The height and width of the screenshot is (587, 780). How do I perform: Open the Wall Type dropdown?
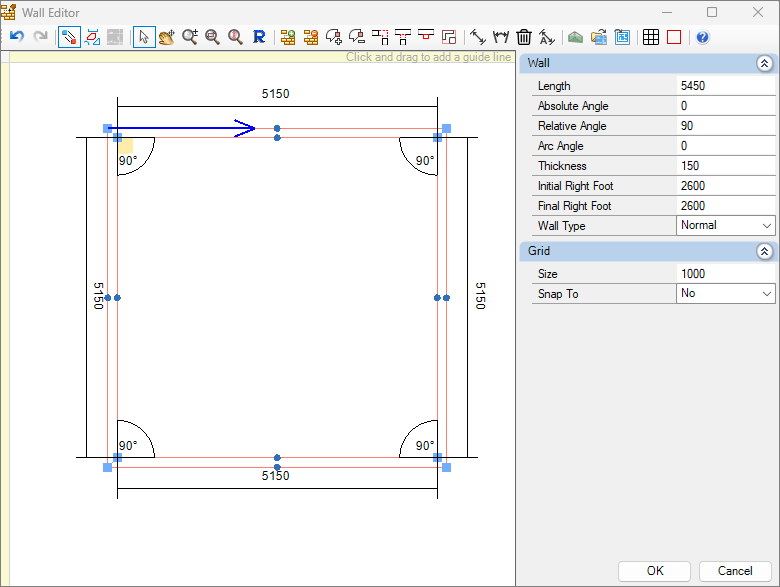[725, 225]
